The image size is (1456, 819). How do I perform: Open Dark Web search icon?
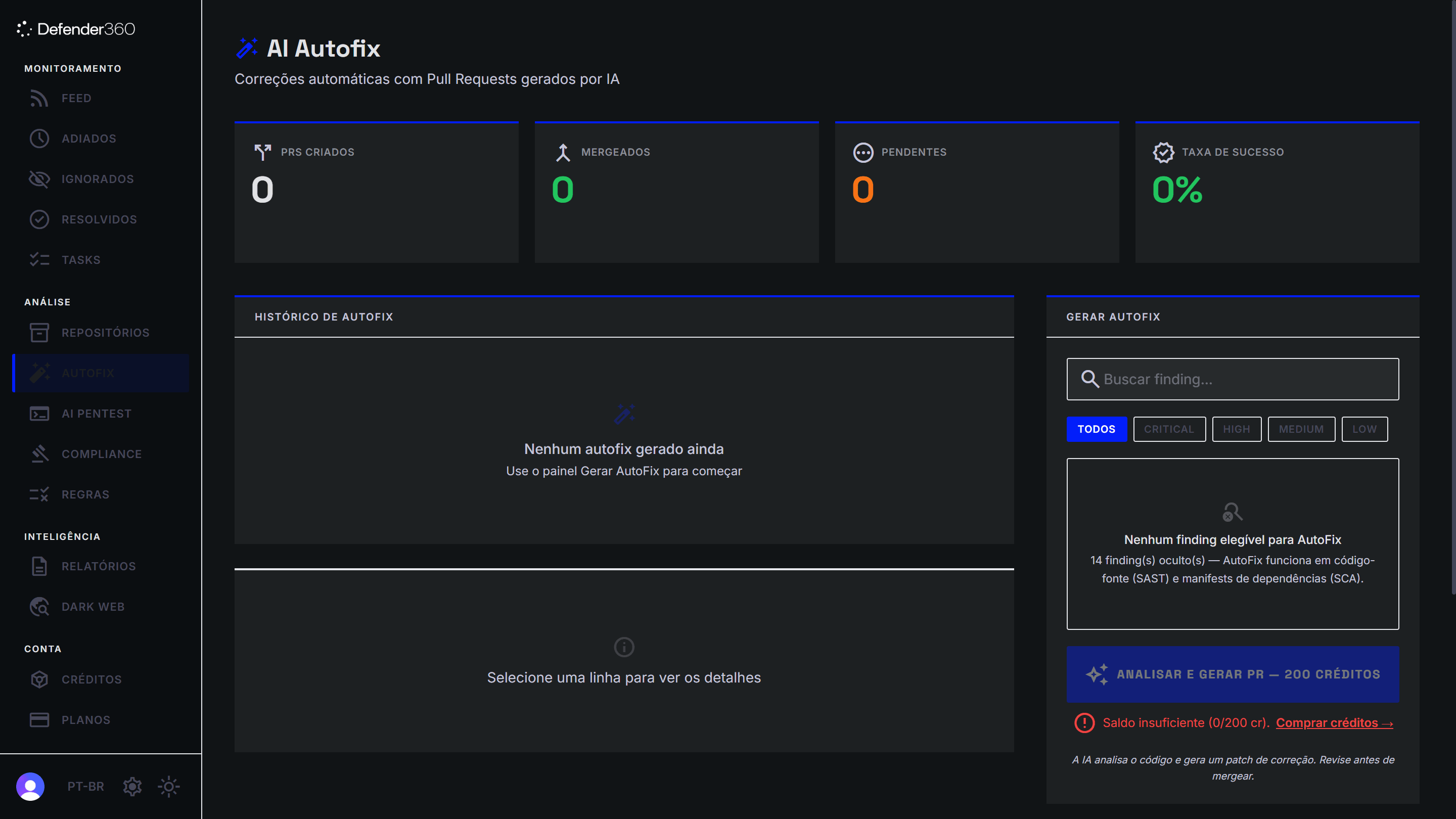(x=39, y=607)
